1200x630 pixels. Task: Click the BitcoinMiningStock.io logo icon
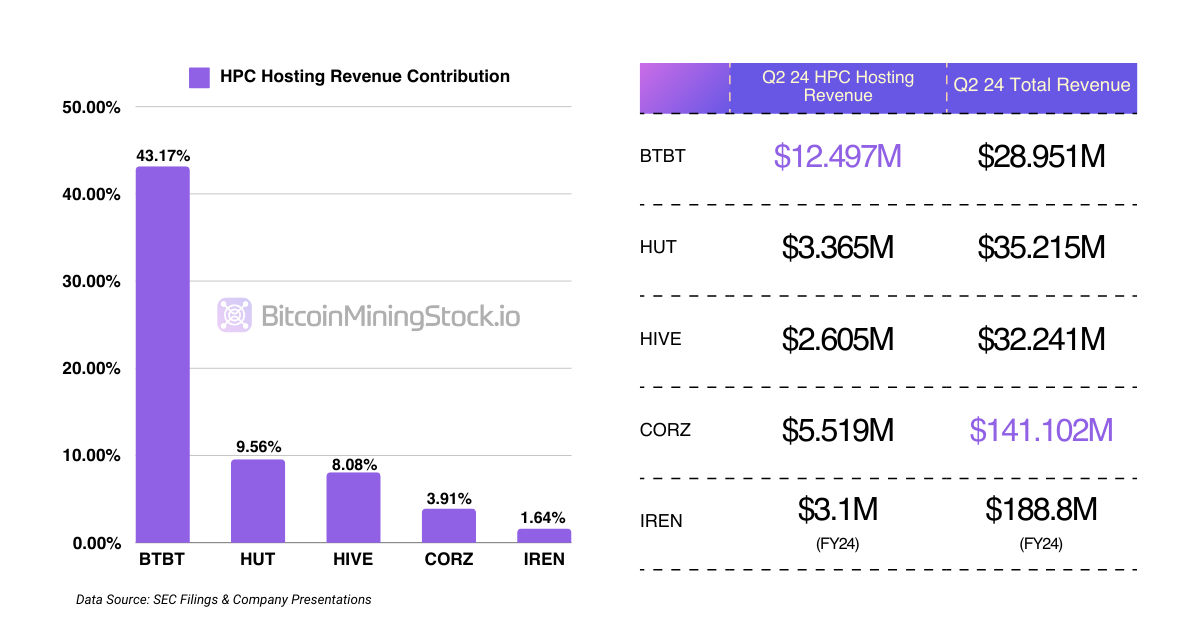(x=235, y=316)
